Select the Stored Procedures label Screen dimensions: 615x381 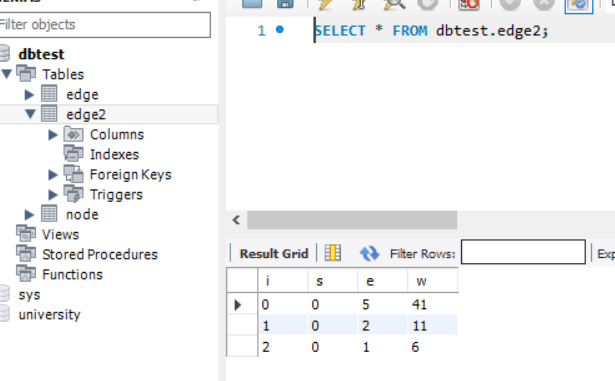100,255
